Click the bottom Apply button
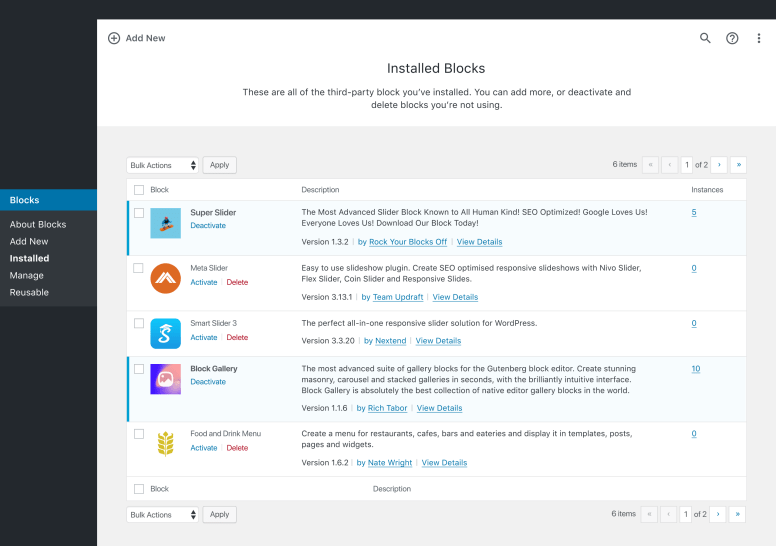This screenshot has height=546, width=776. 219,514
